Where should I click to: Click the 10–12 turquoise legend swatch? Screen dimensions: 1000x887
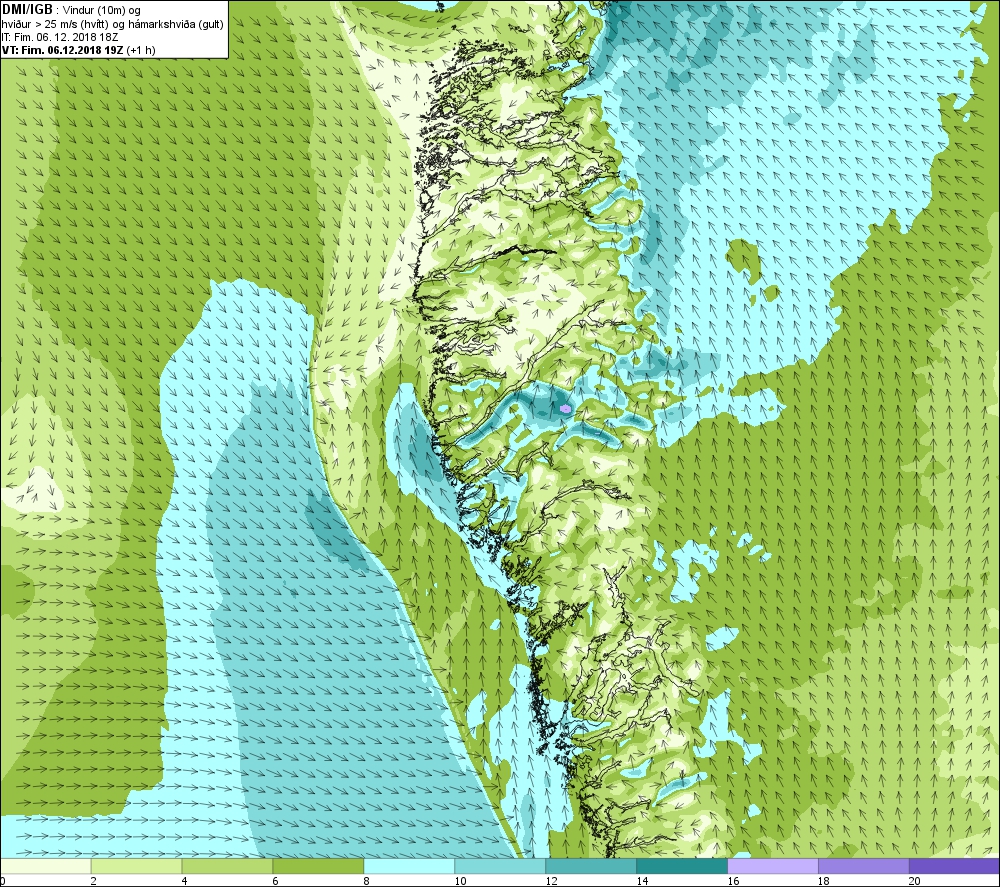coord(500,866)
